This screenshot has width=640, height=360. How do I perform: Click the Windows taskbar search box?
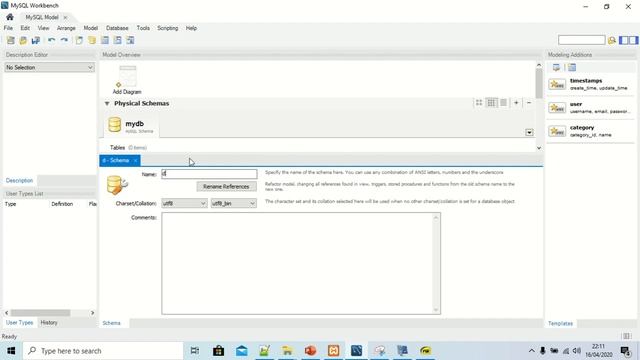103,351
